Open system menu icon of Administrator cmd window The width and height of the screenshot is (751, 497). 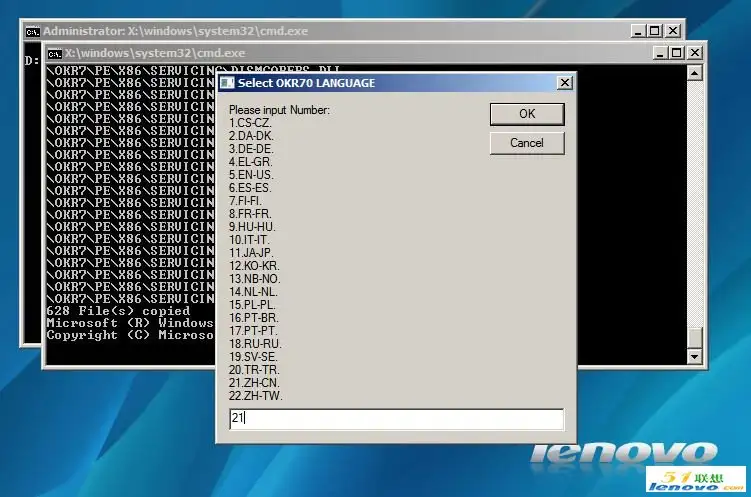[32, 31]
